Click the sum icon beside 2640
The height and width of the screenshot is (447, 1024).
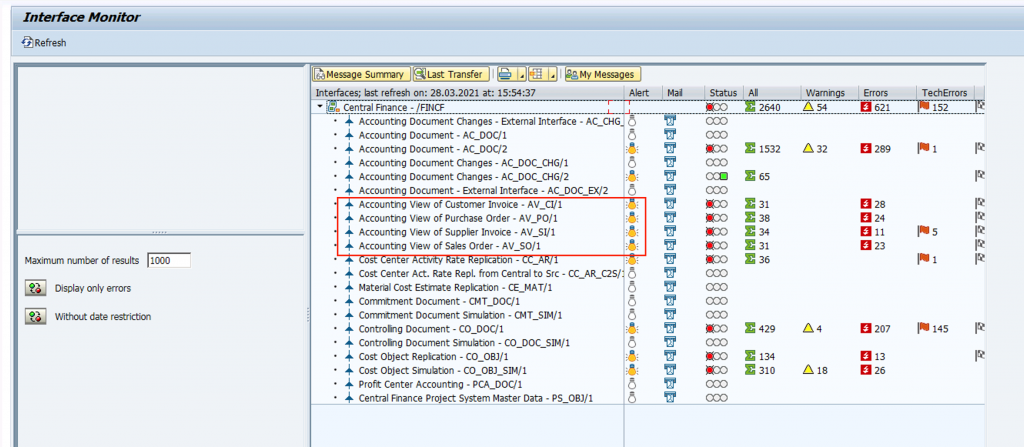tap(750, 107)
